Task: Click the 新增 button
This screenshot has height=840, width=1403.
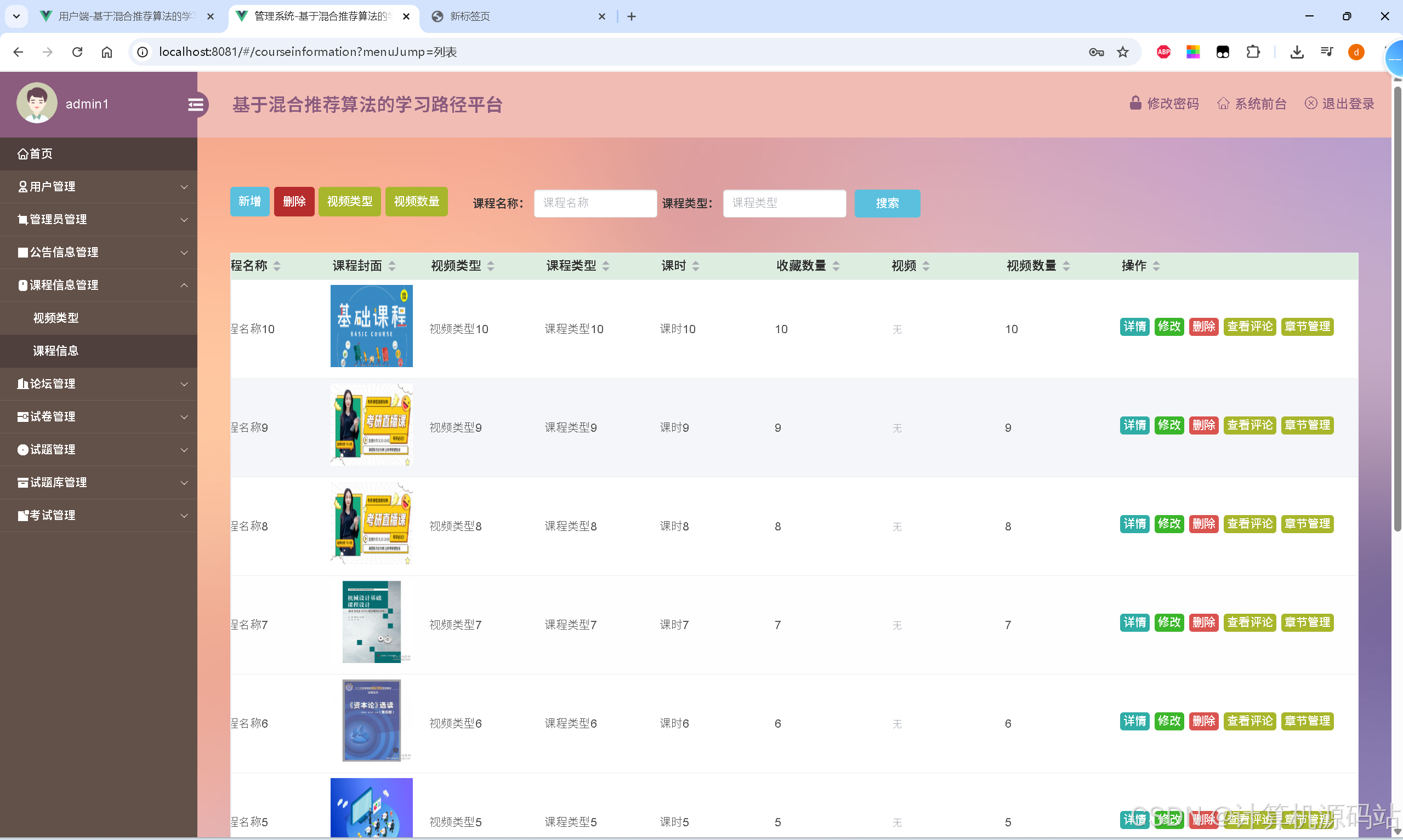Action: coord(249,202)
